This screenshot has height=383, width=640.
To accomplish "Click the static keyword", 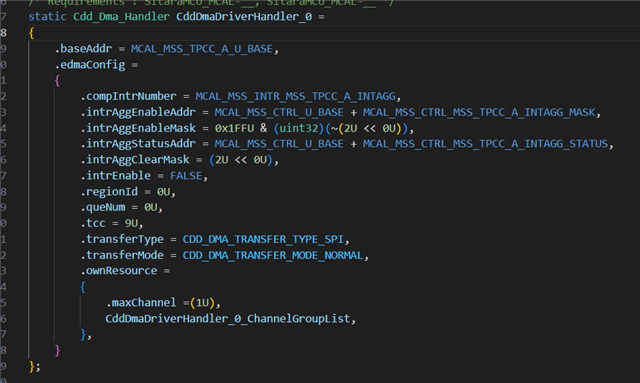I will pyautogui.click(x=47, y=17).
